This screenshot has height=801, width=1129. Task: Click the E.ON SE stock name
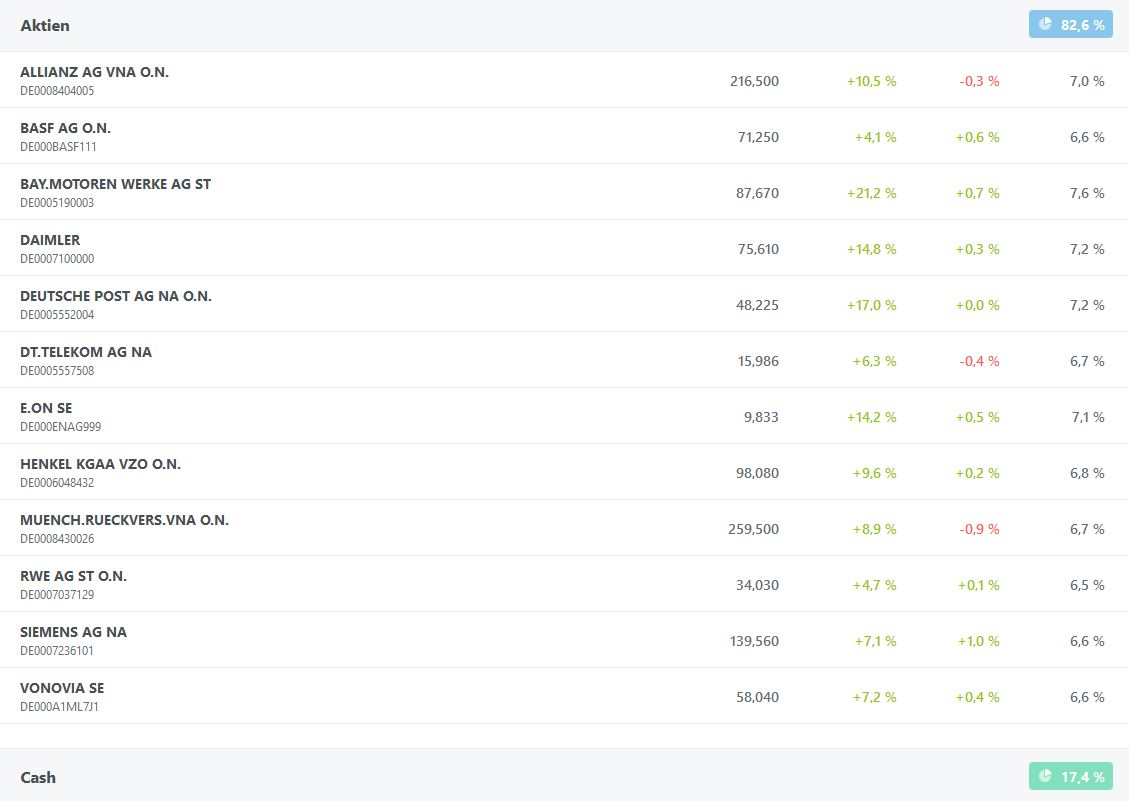click(x=46, y=408)
